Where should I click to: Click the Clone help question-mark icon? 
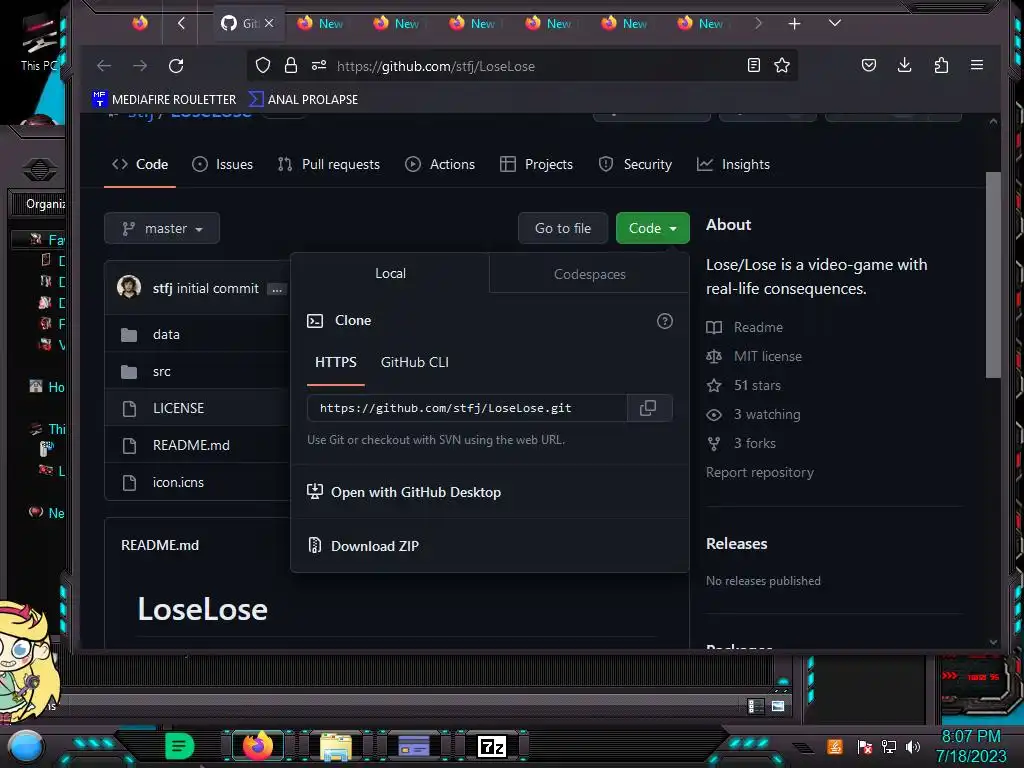click(x=665, y=321)
